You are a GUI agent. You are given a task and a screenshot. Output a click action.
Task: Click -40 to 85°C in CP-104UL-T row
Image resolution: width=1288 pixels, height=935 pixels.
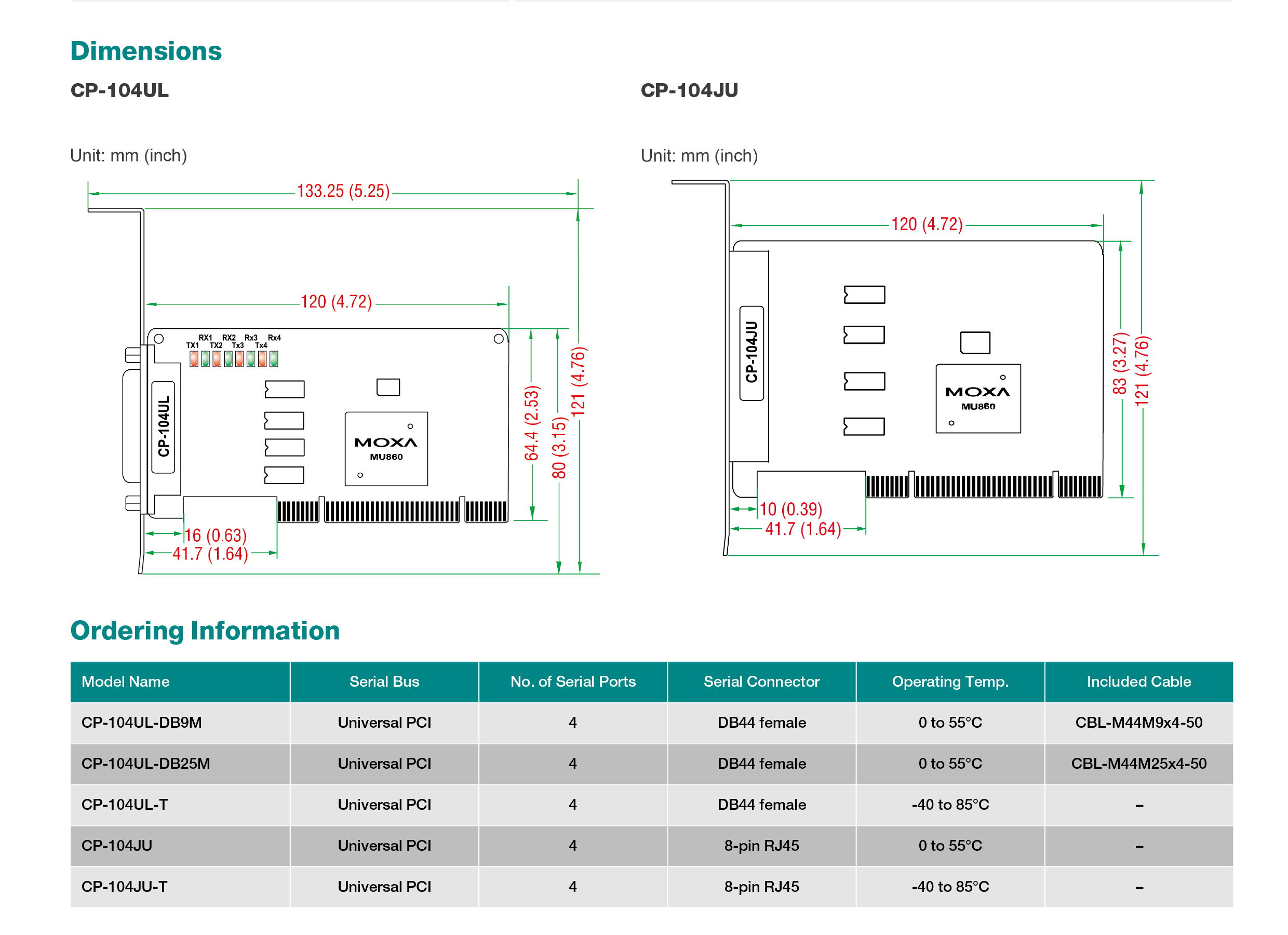point(950,804)
